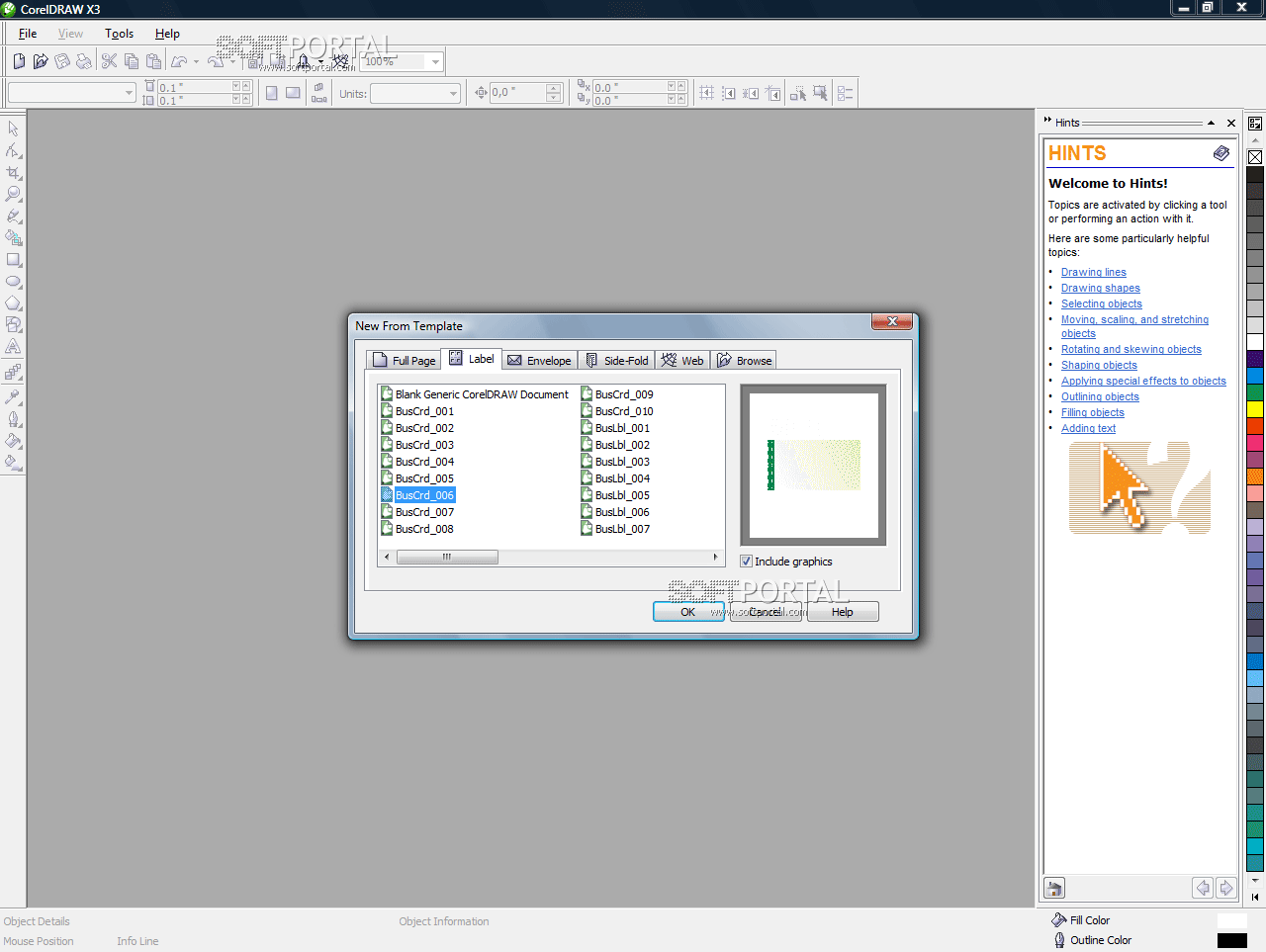Select the Outline pen tool
Viewport: 1266px width, 952px height.
13,418
